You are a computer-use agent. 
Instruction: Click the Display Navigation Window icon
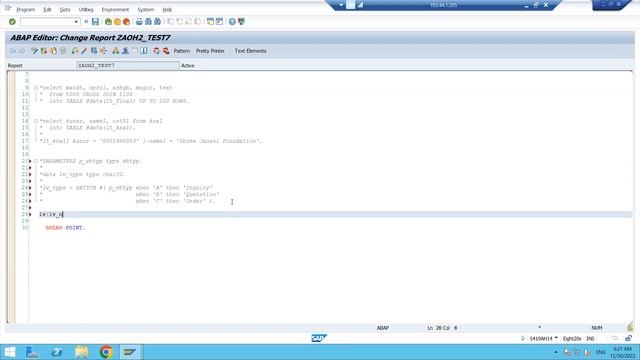tap(125, 51)
